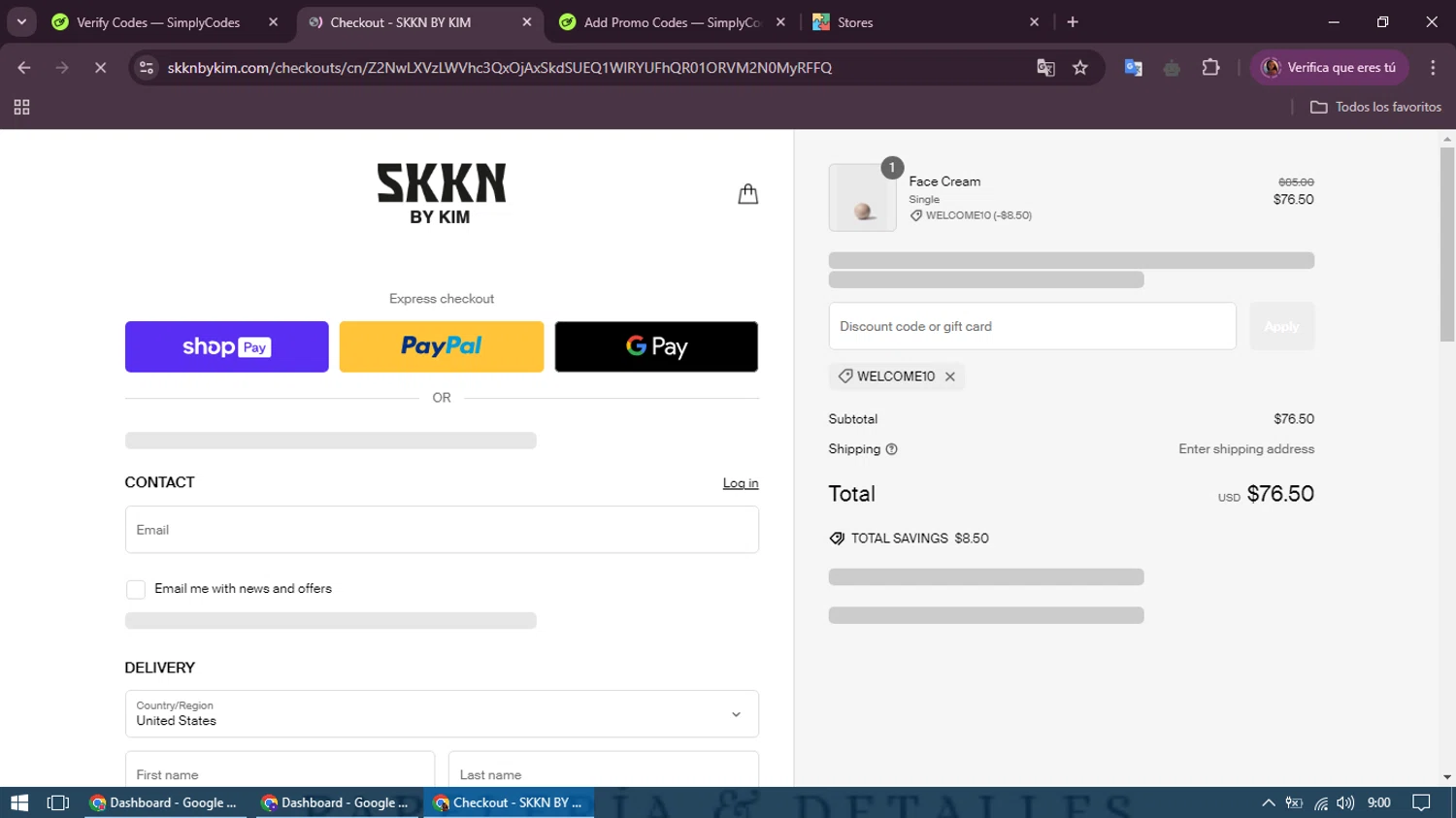Pay with Google Pay express checkout
1456x818 pixels.
656,346
